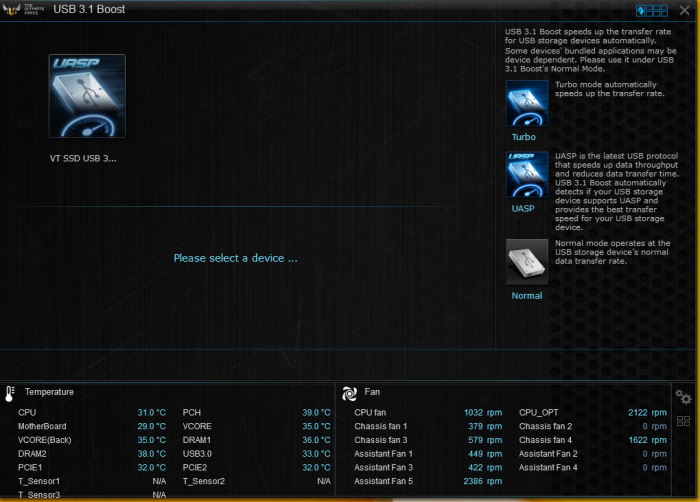Click the VT SSD USB 3... device name
This screenshot has height=502, width=700.
click(x=83, y=159)
